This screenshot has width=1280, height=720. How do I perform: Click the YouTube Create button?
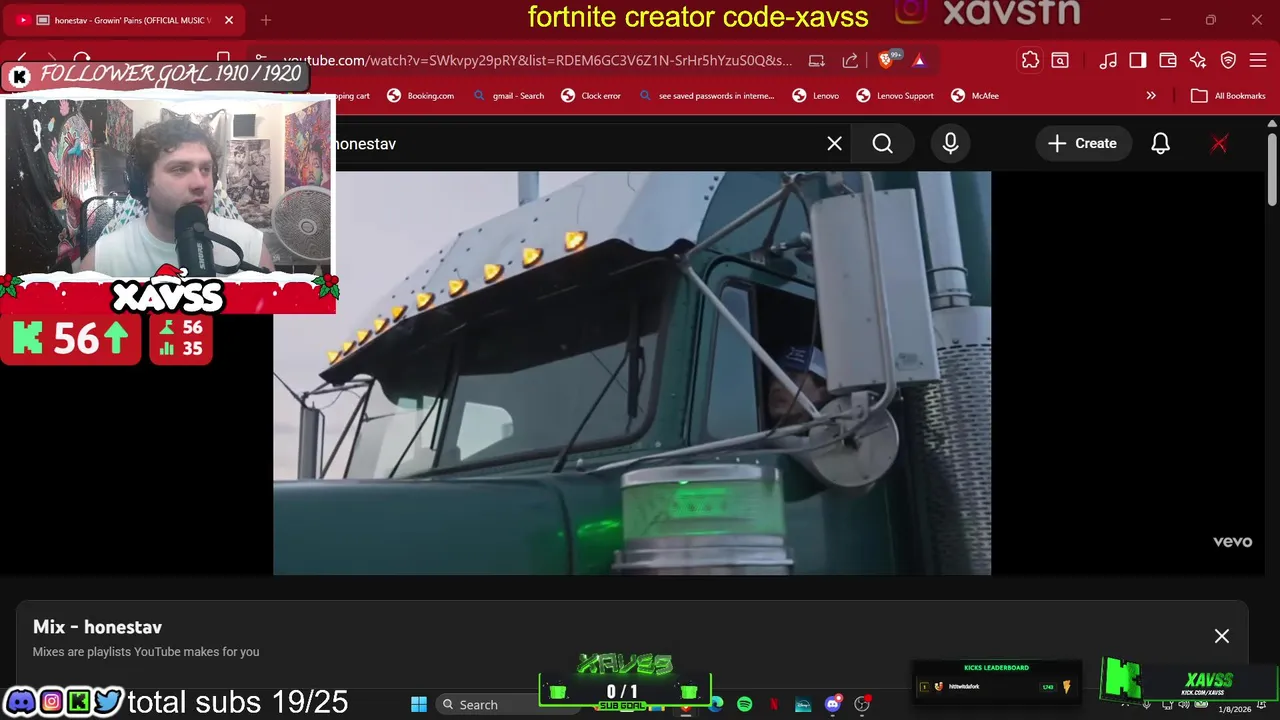click(1082, 144)
